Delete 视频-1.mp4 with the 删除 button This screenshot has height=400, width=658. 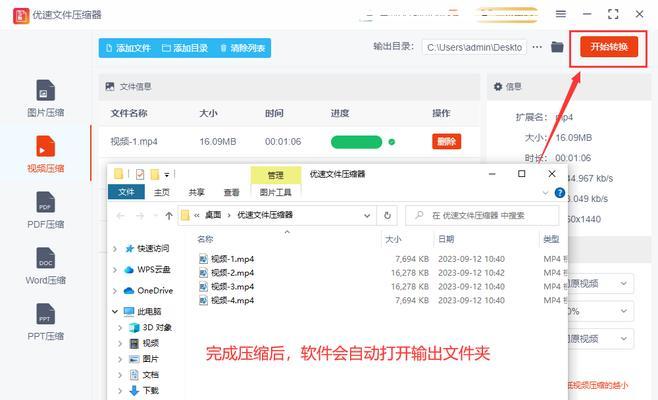coord(446,141)
